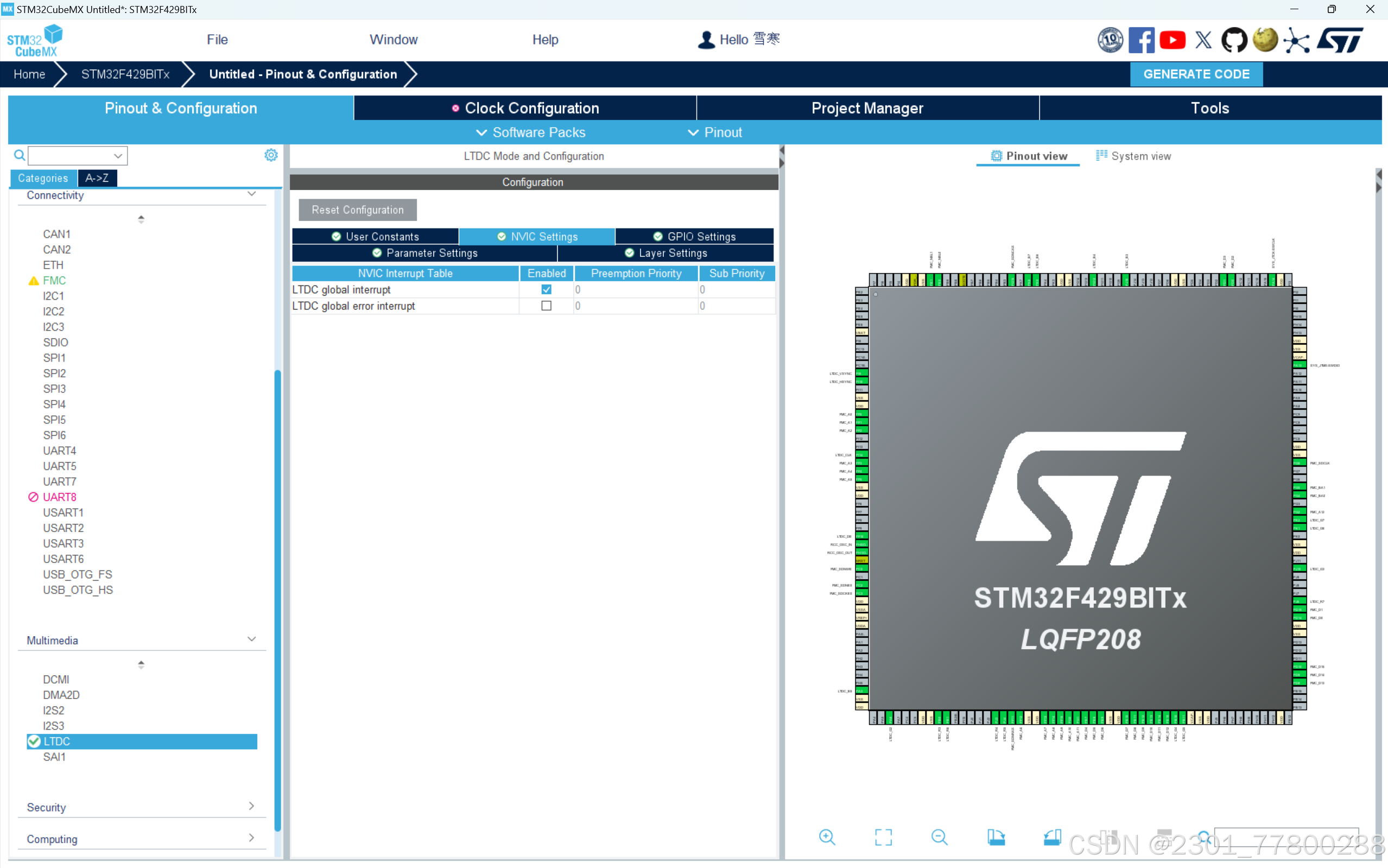Click the Reset Configuration button

pos(357,210)
